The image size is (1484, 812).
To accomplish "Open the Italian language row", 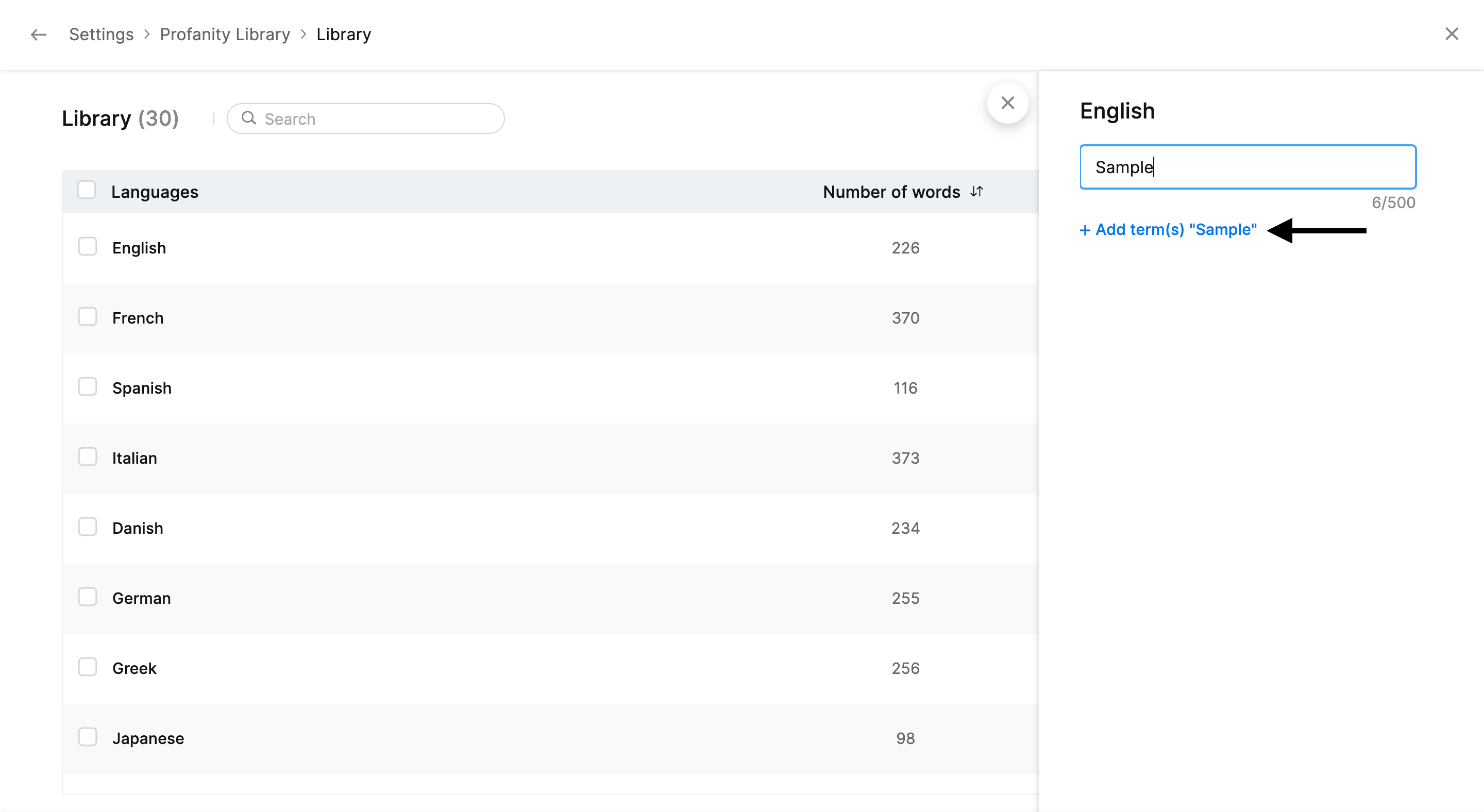I will click(x=134, y=459).
